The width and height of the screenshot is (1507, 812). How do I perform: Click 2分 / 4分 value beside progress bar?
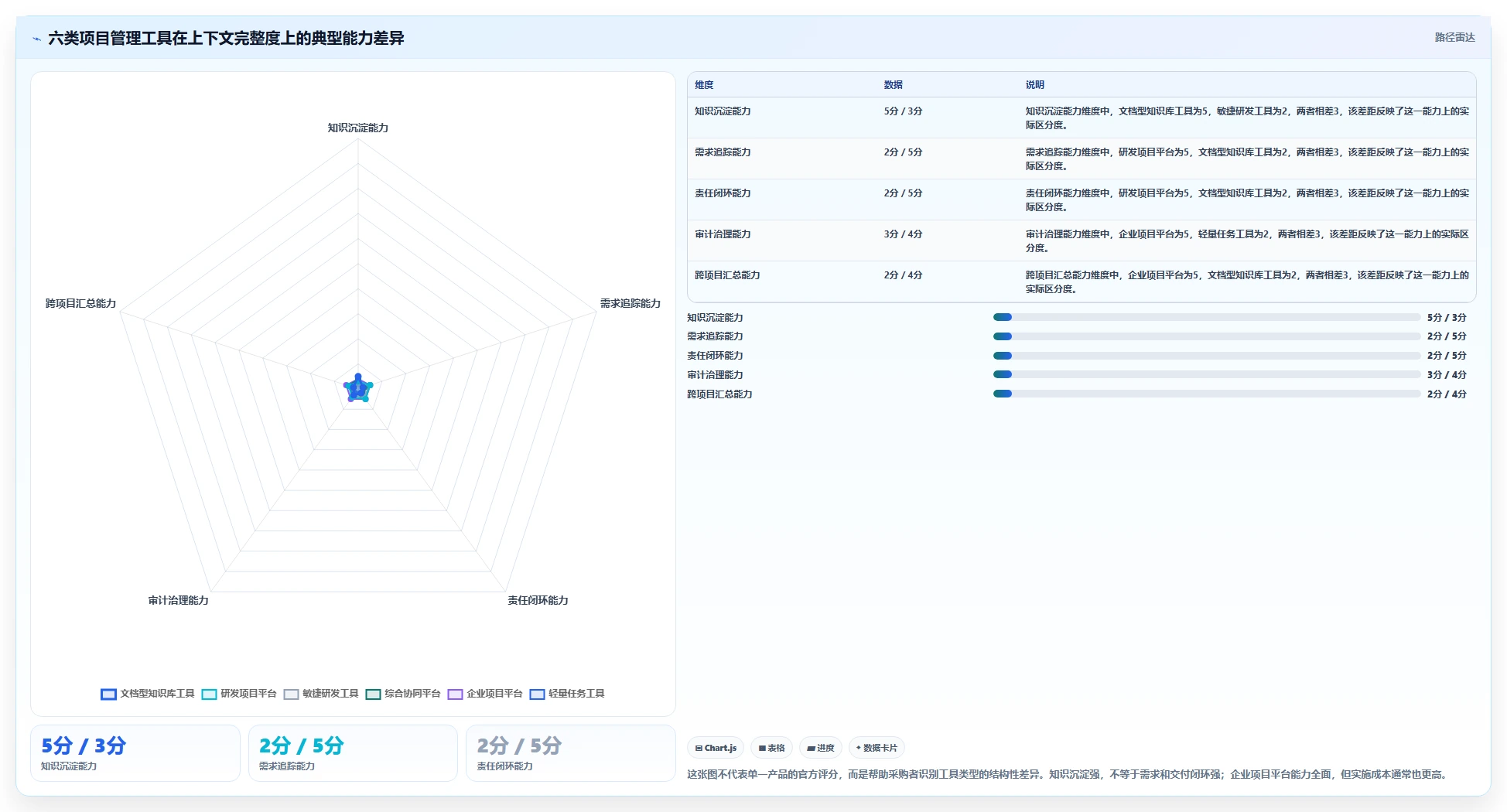1447,394
